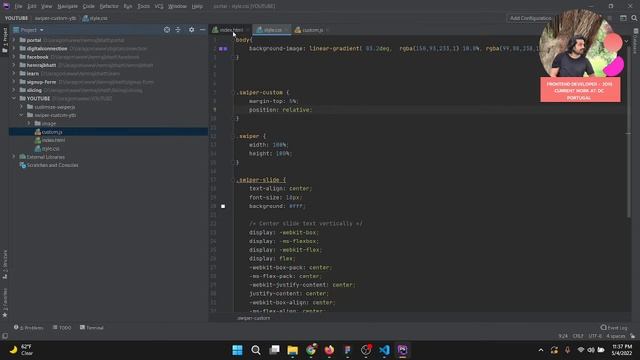Click YOUTUBE breadcrumb in navigation bar
This screenshot has width=640, height=360.
[x=16, y=18]
